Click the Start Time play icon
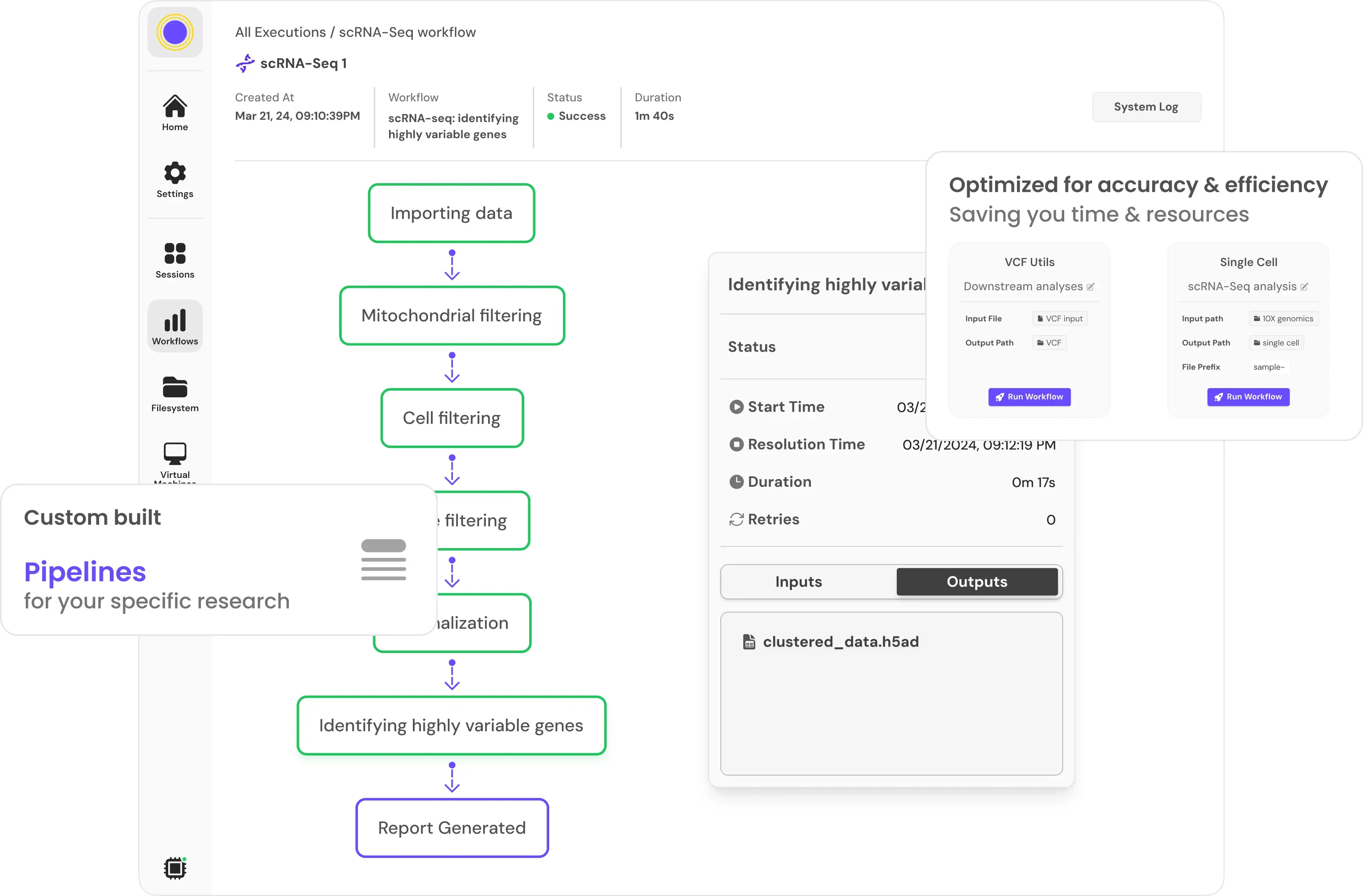This screenshot has height=896, width=1363. pyautogui.click(x=736, y=407)
